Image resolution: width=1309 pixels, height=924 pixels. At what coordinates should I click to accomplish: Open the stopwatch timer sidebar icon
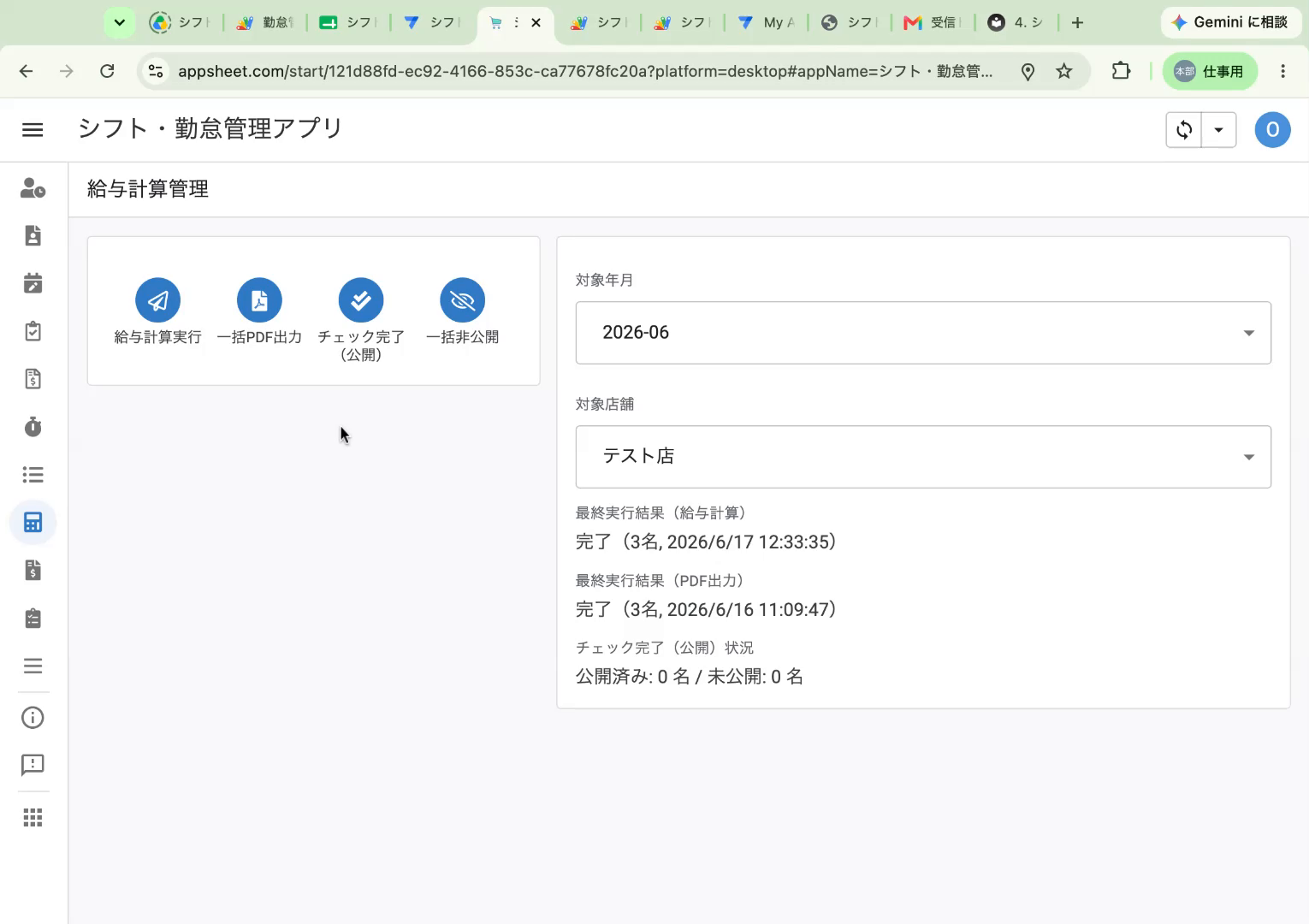click(33, 427)
